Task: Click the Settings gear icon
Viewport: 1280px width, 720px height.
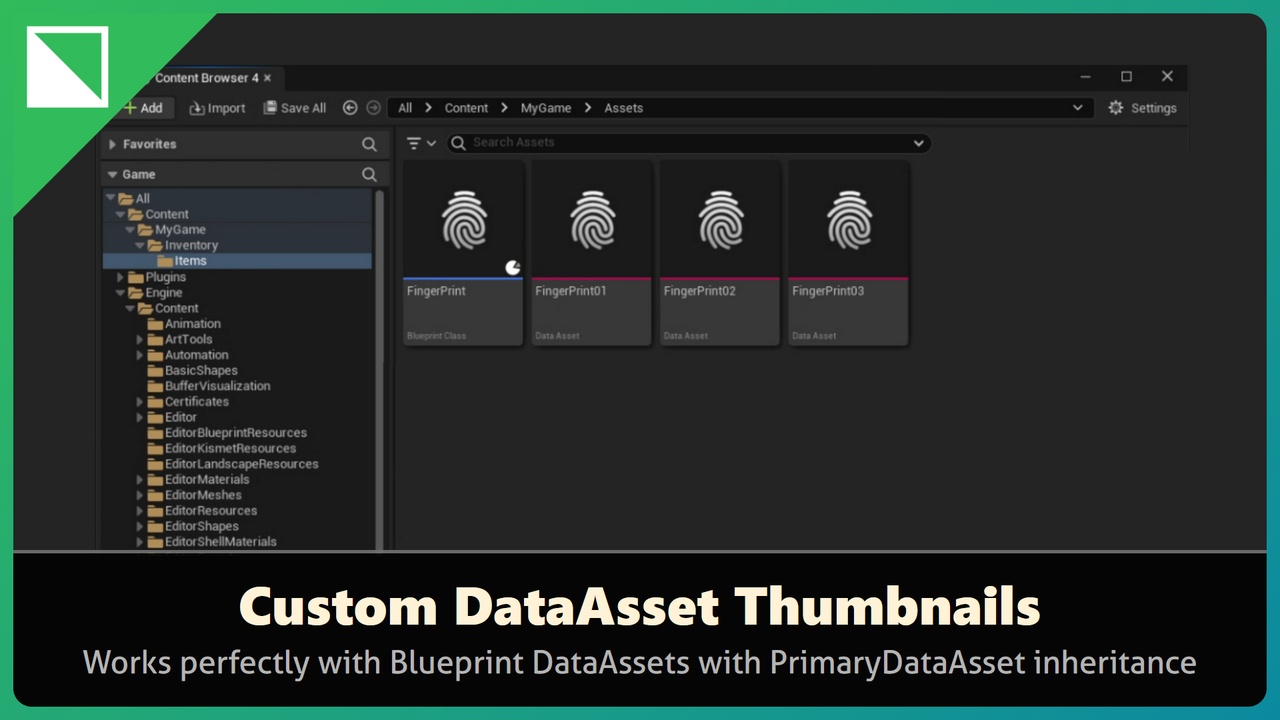Action: (1116, 108)
